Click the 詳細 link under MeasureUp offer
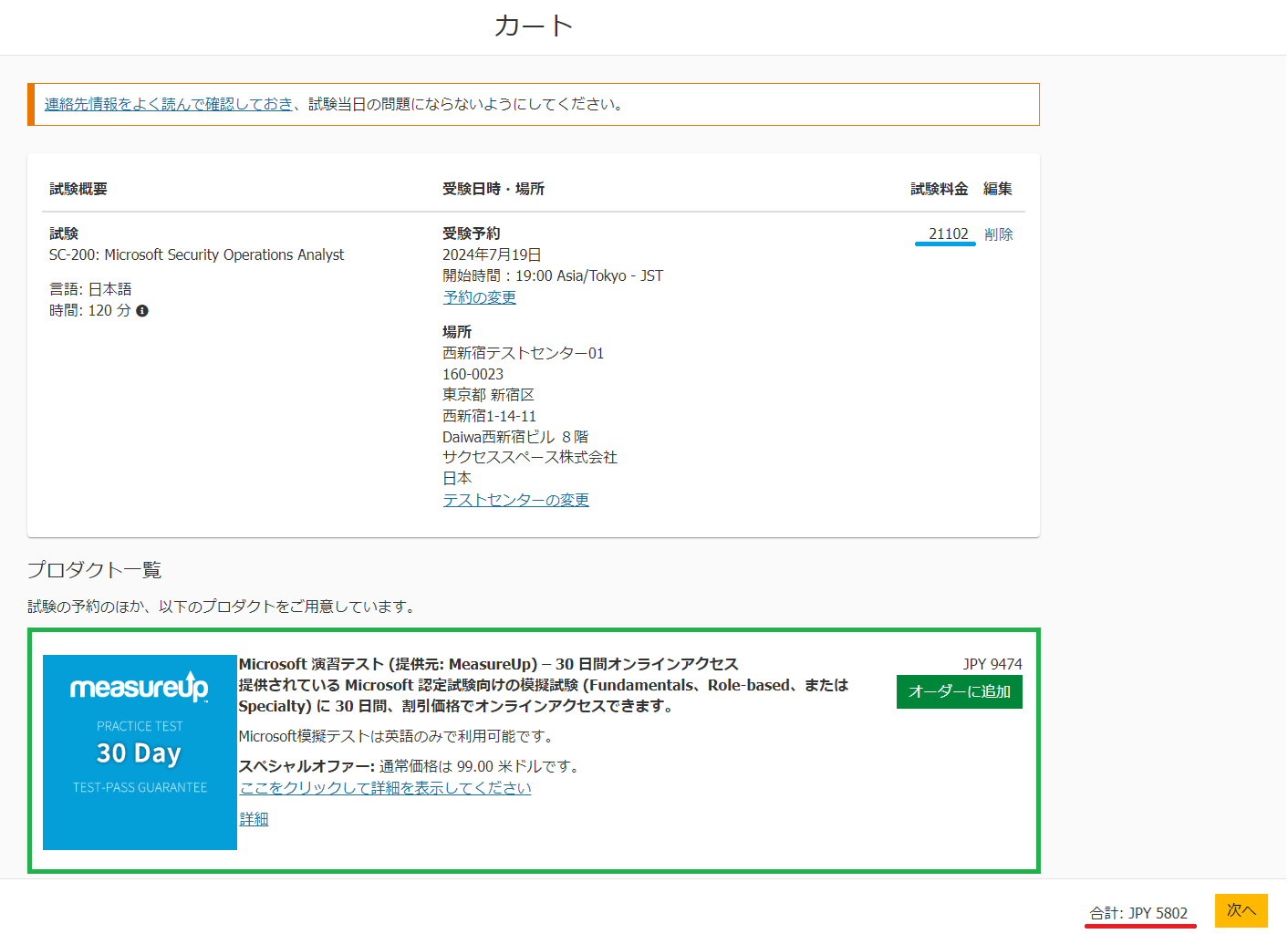The width and height of the screenshot is (1288, 934). 254,819
